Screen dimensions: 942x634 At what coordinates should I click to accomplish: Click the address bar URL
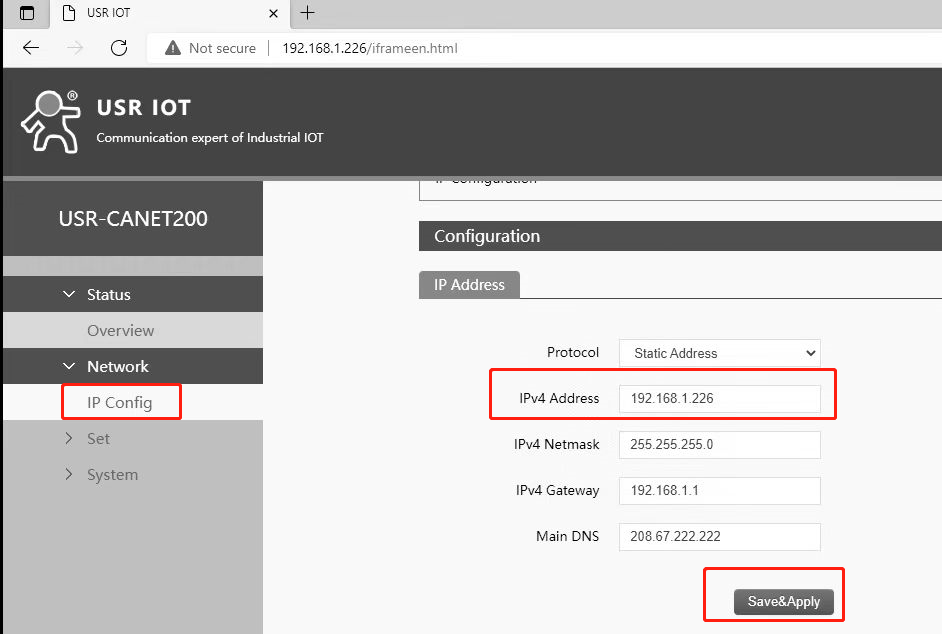[x=369, y=48]
